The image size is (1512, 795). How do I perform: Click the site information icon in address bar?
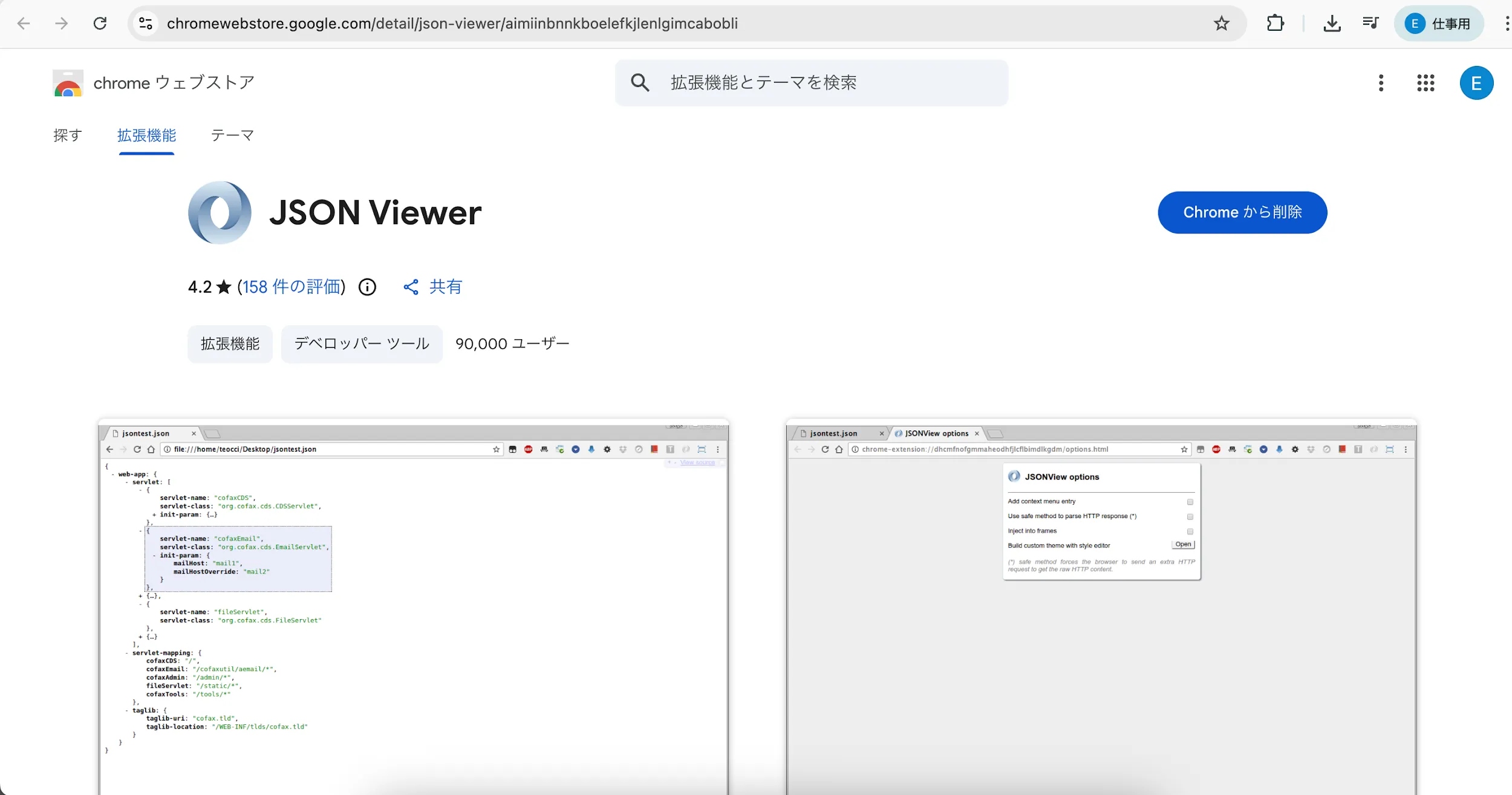coord(146,24)
